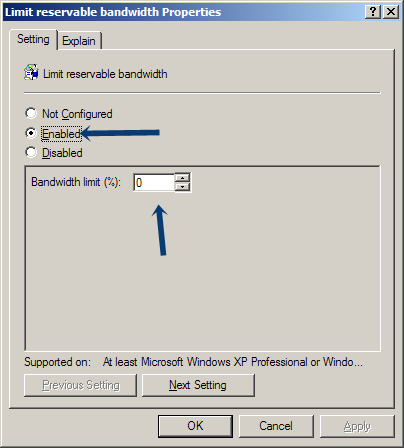Click the Bandwidth limit (%) label

(x=76, y=182)
